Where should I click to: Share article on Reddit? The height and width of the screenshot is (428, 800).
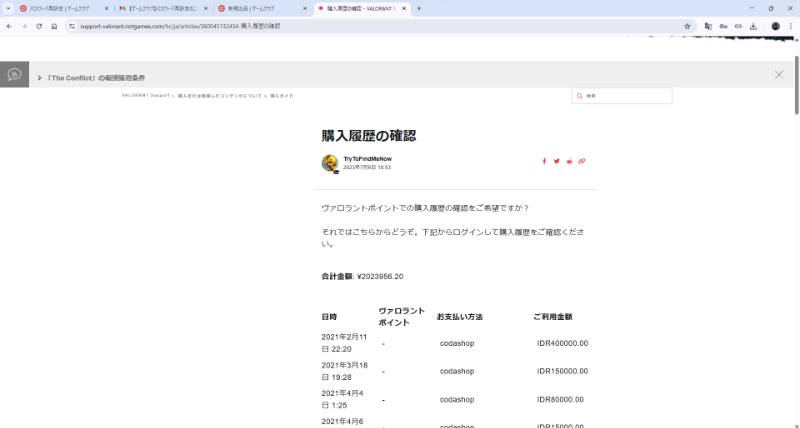(569, 161)
